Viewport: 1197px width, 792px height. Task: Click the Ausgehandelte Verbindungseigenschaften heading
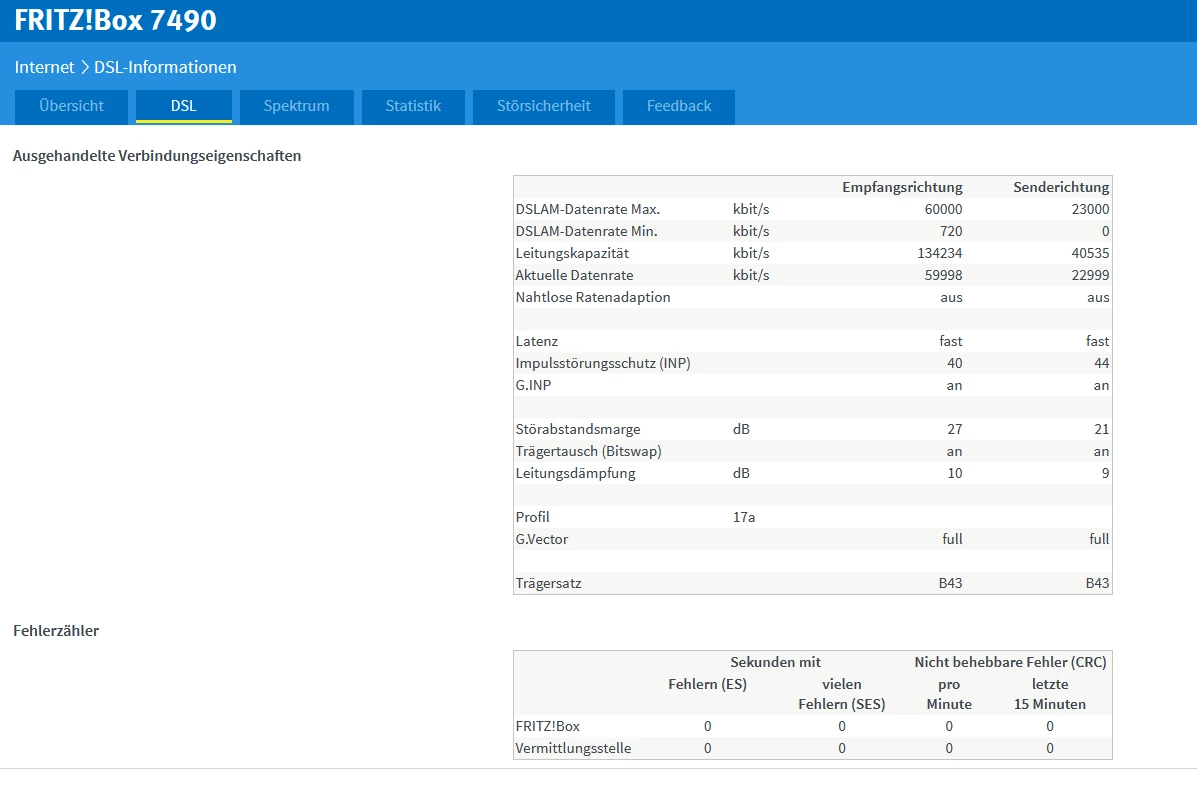(x=157, y=156)
